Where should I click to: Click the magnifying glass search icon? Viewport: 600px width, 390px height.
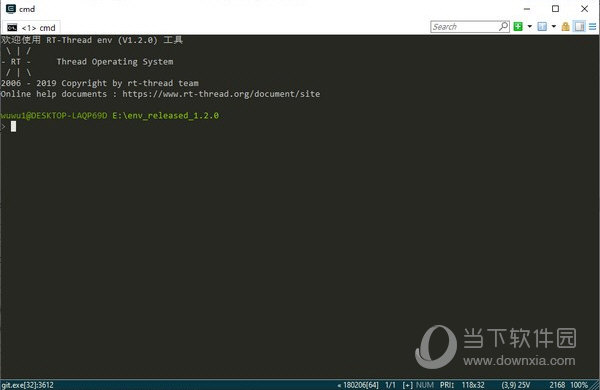pos(504,26)
